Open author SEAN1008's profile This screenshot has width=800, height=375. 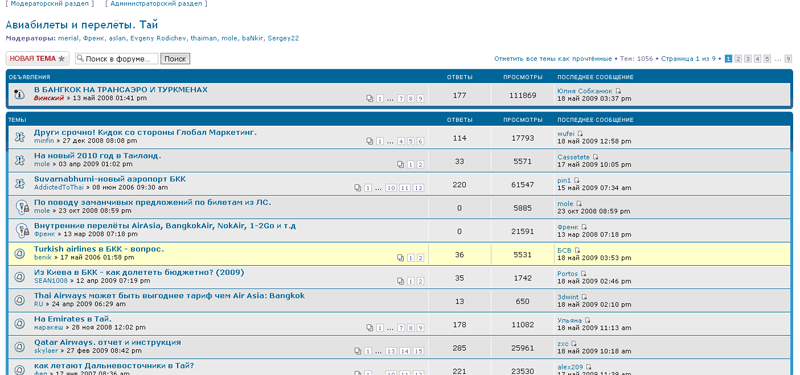click(51, 281)
